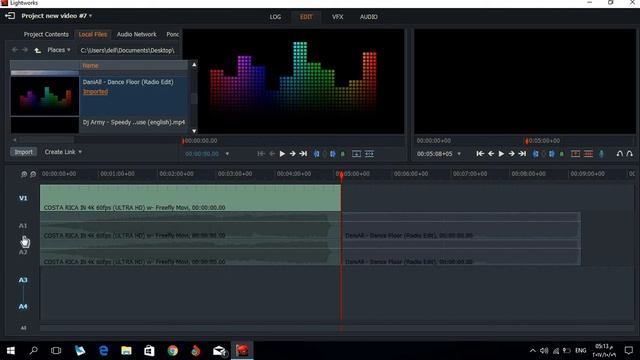Viewport: 640px width, 360px height.
Task: Step forward one frame in source viewer
Action: [x=293, y=154]
